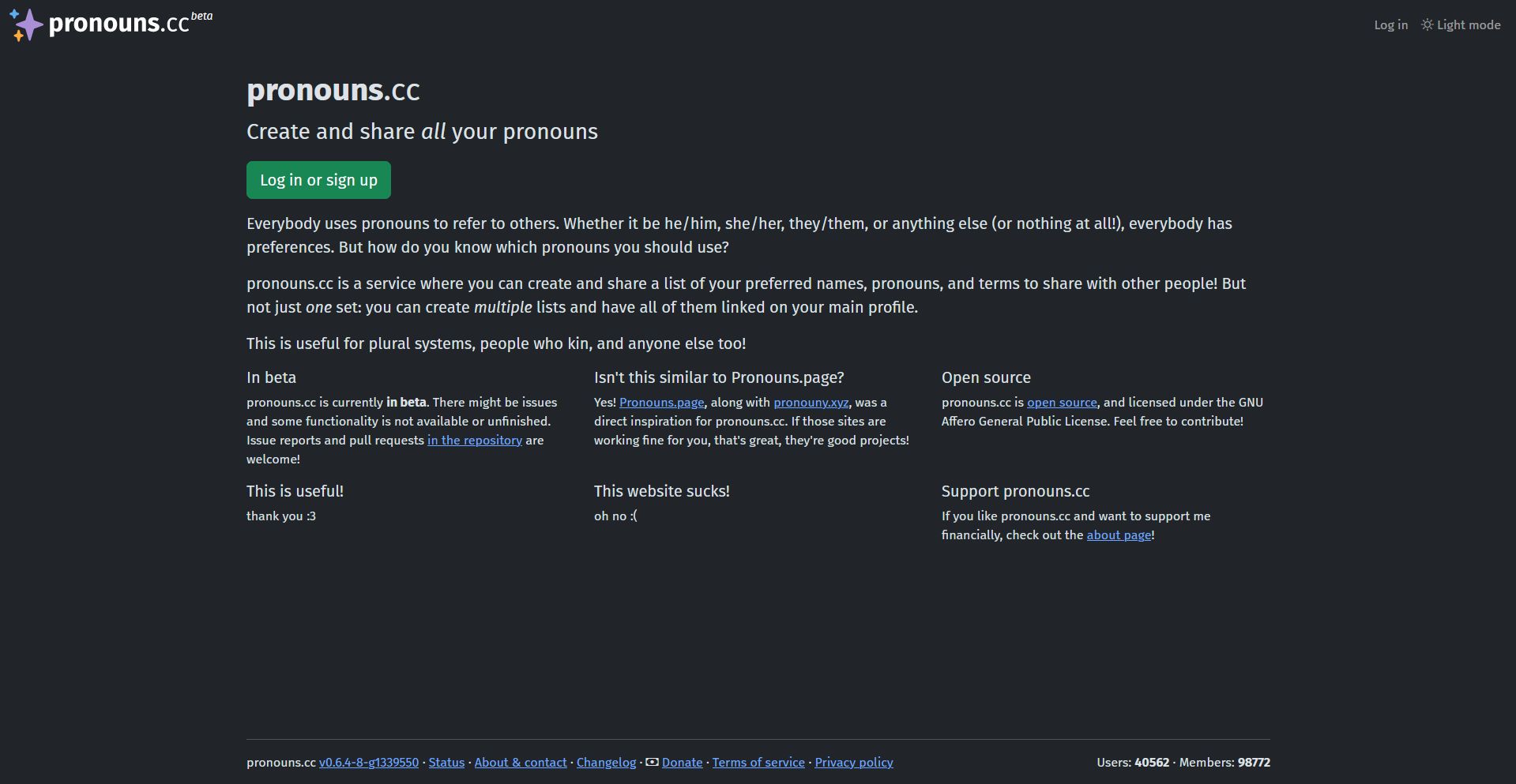Click the money icon before Donate
The height and width of the screenshot is (784, 1516).
click(x=652, y=762)
